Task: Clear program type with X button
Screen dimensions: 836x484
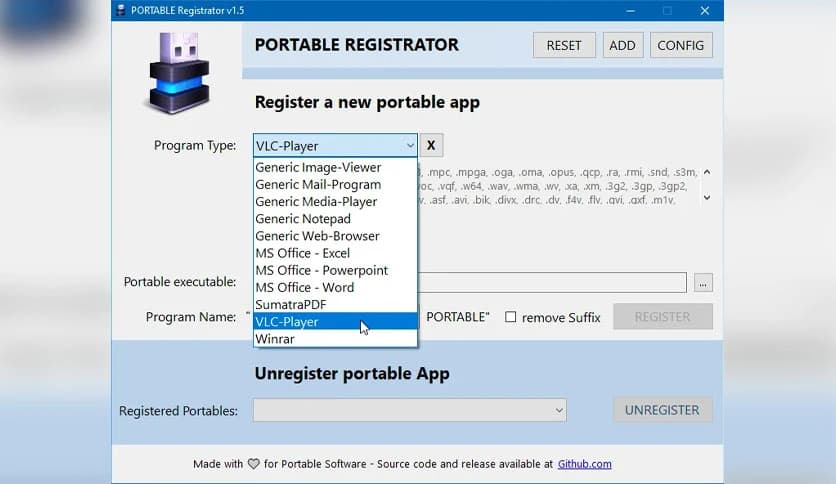Action: tap(431, 146)
